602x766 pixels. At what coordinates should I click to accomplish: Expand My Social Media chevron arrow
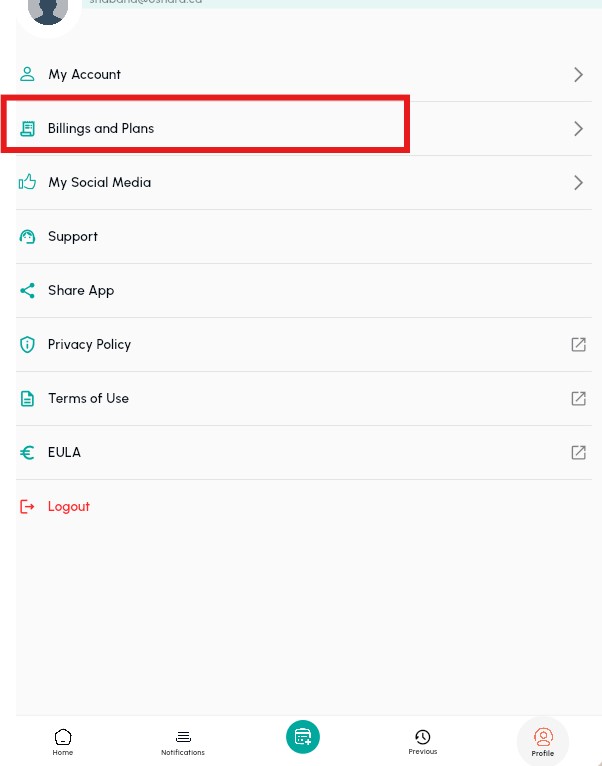(578, 182)
